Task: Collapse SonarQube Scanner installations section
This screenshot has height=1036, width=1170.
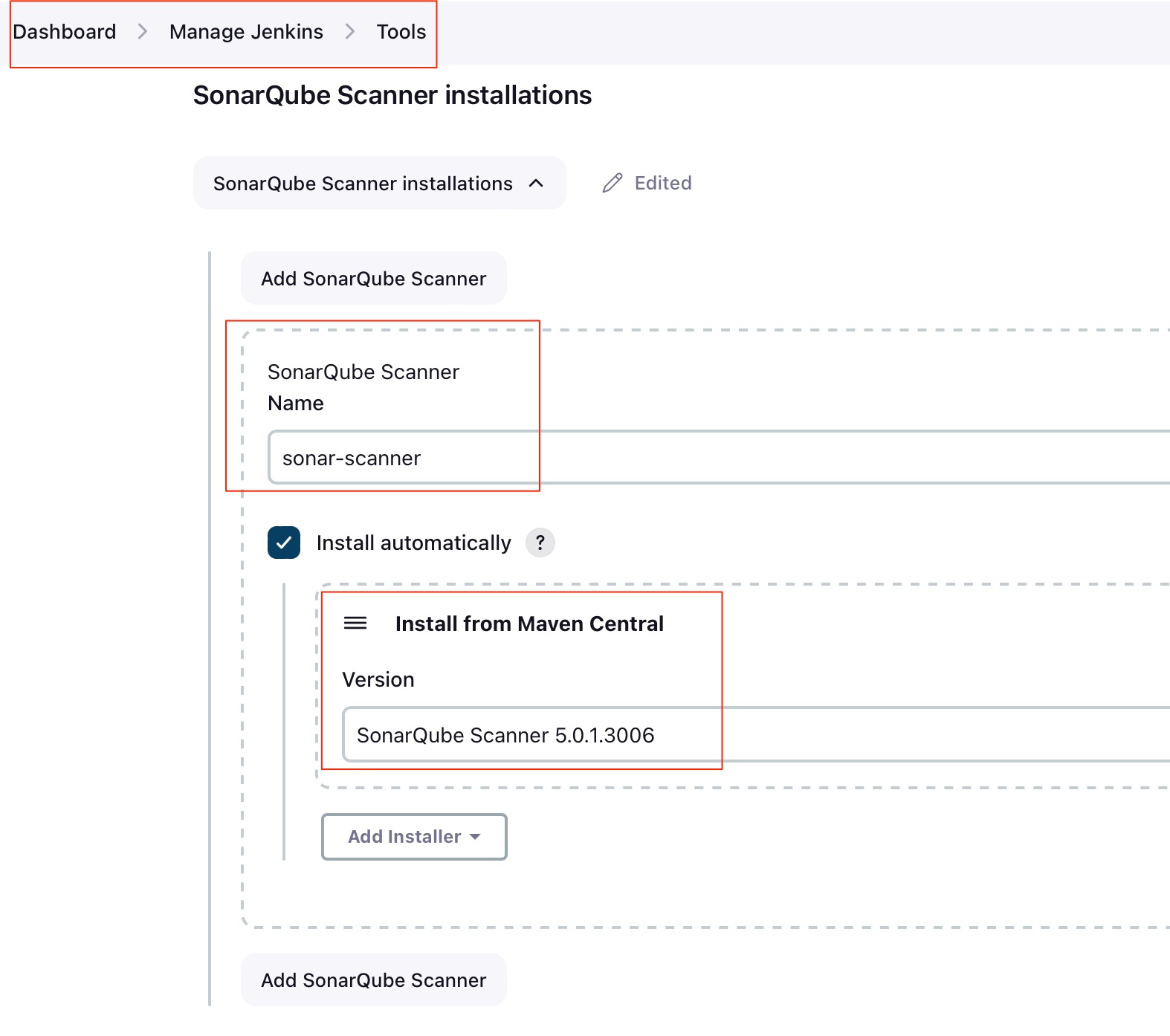Action: point(379,183)
